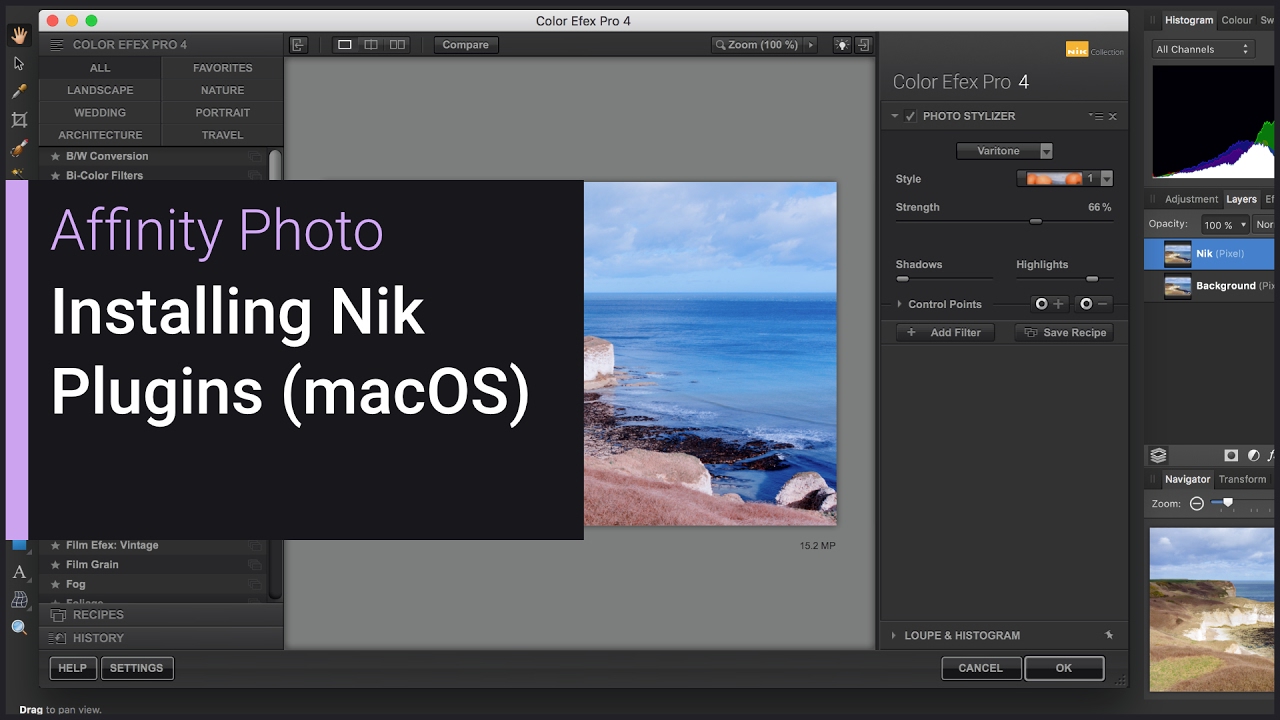Expand the History panel
Screen dimensions: 1280x720
pos(161,638)
